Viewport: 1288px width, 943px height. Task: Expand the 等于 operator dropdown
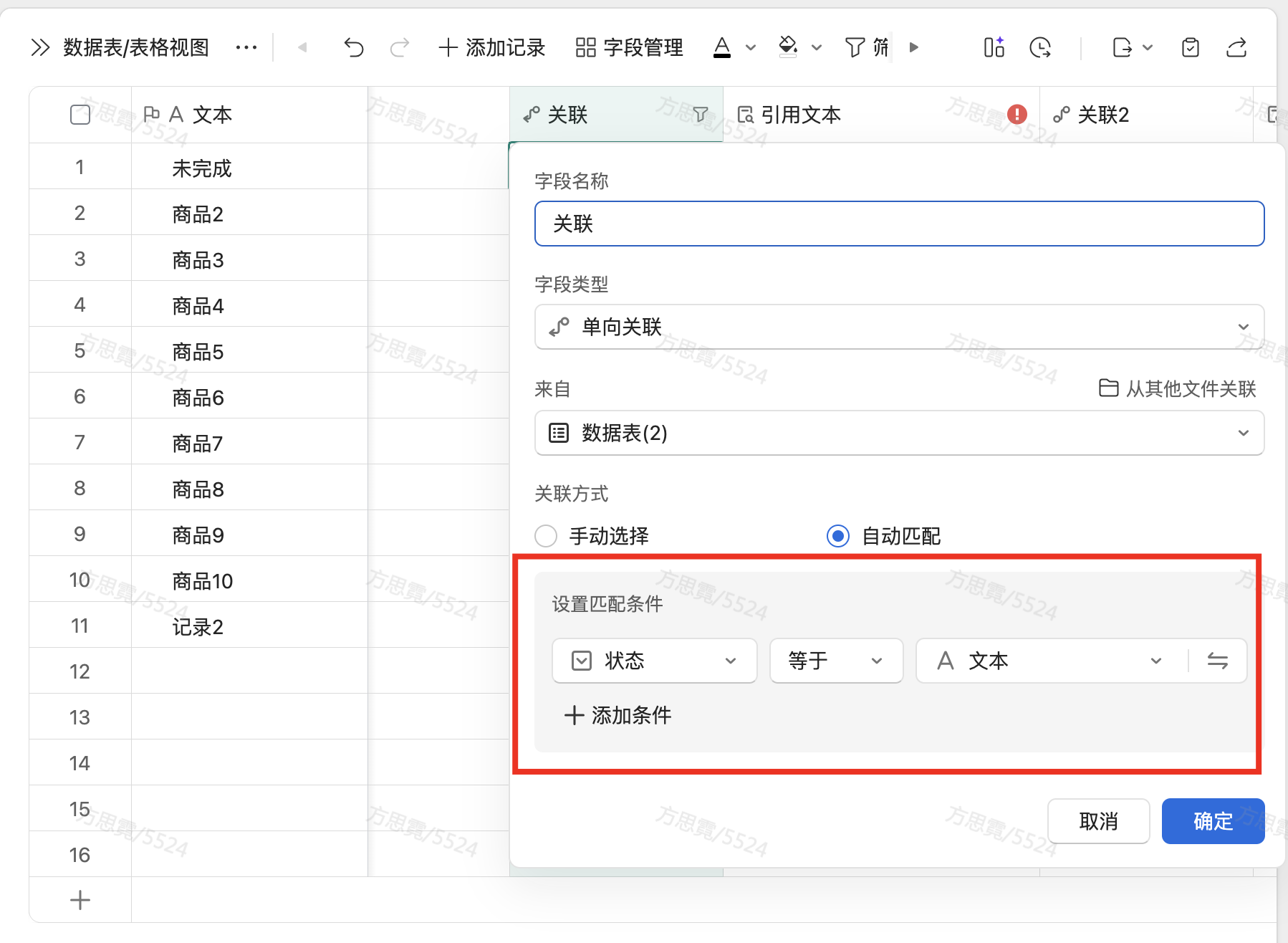click(x=835, y=661)
